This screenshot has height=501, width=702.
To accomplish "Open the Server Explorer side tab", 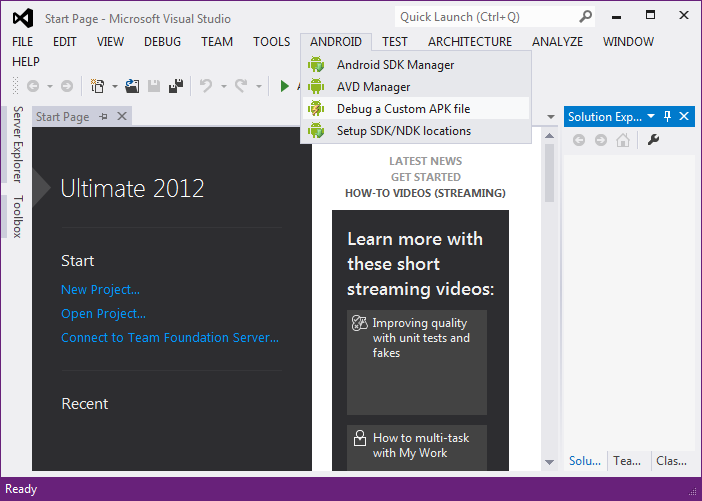I will tap(17, 144).
